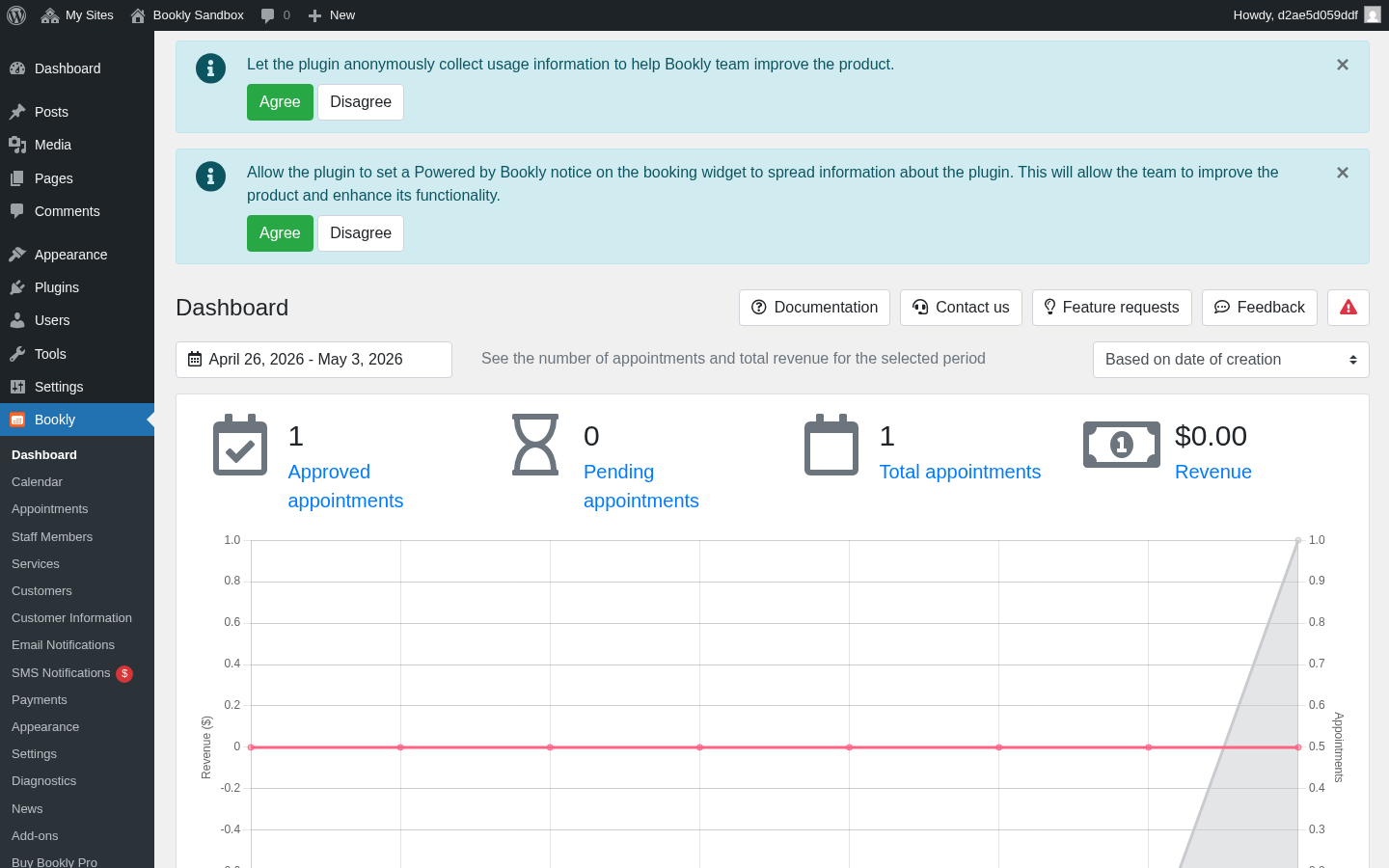Open Feature requests
This screenshot has width=1389, height=868.
pos(1111,308)
